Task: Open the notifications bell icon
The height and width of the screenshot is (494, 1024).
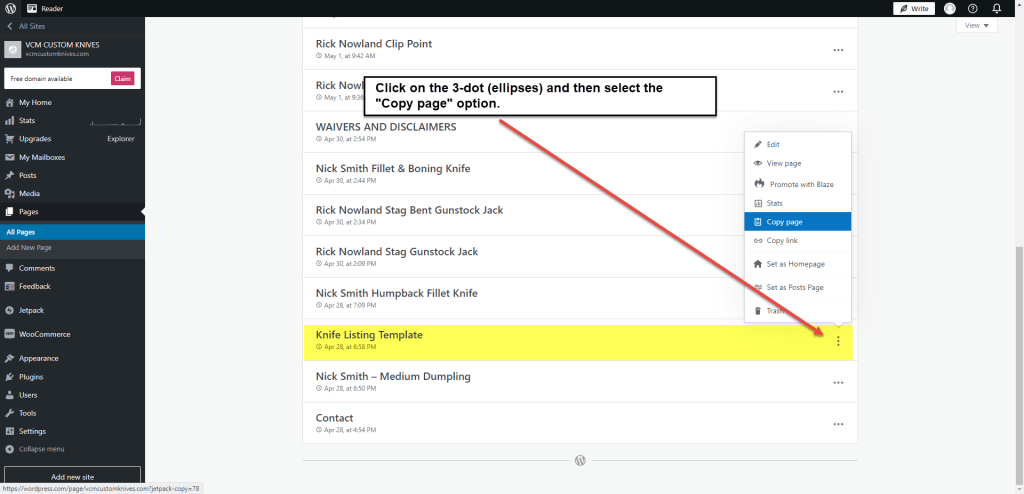Action: 996,8
